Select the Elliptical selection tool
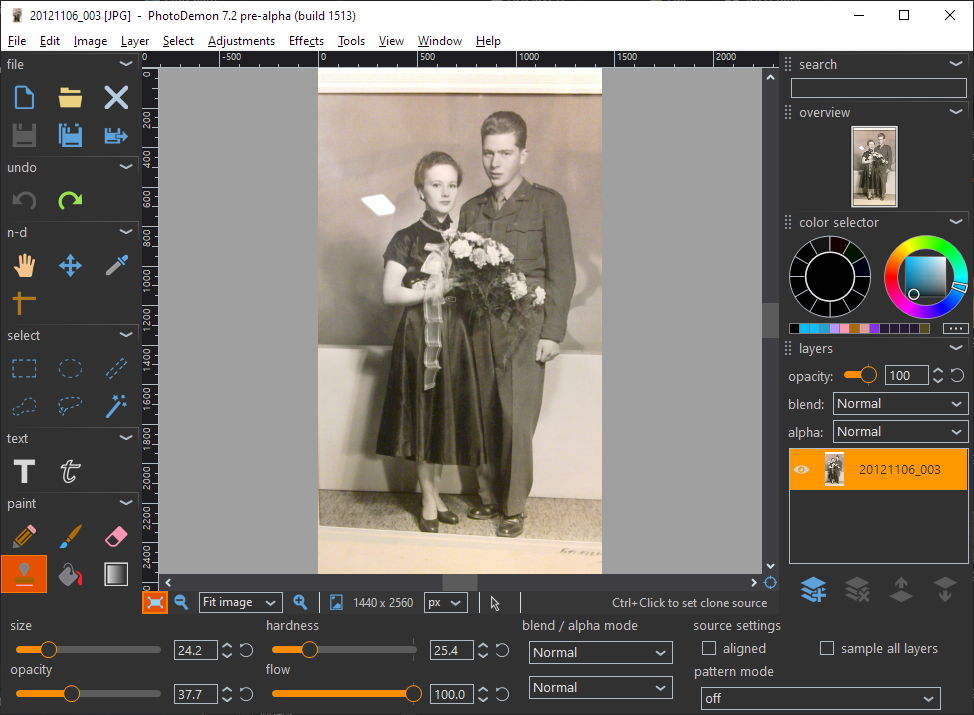 point(70,368)
